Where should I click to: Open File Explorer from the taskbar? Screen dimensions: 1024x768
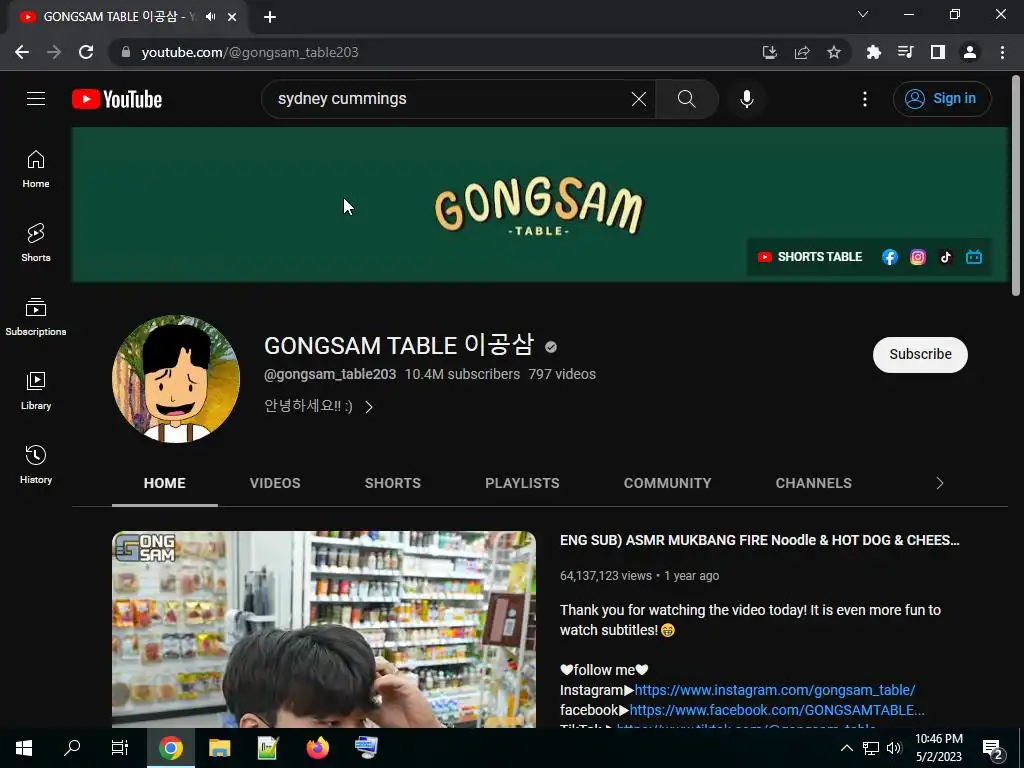pos(219,748)
